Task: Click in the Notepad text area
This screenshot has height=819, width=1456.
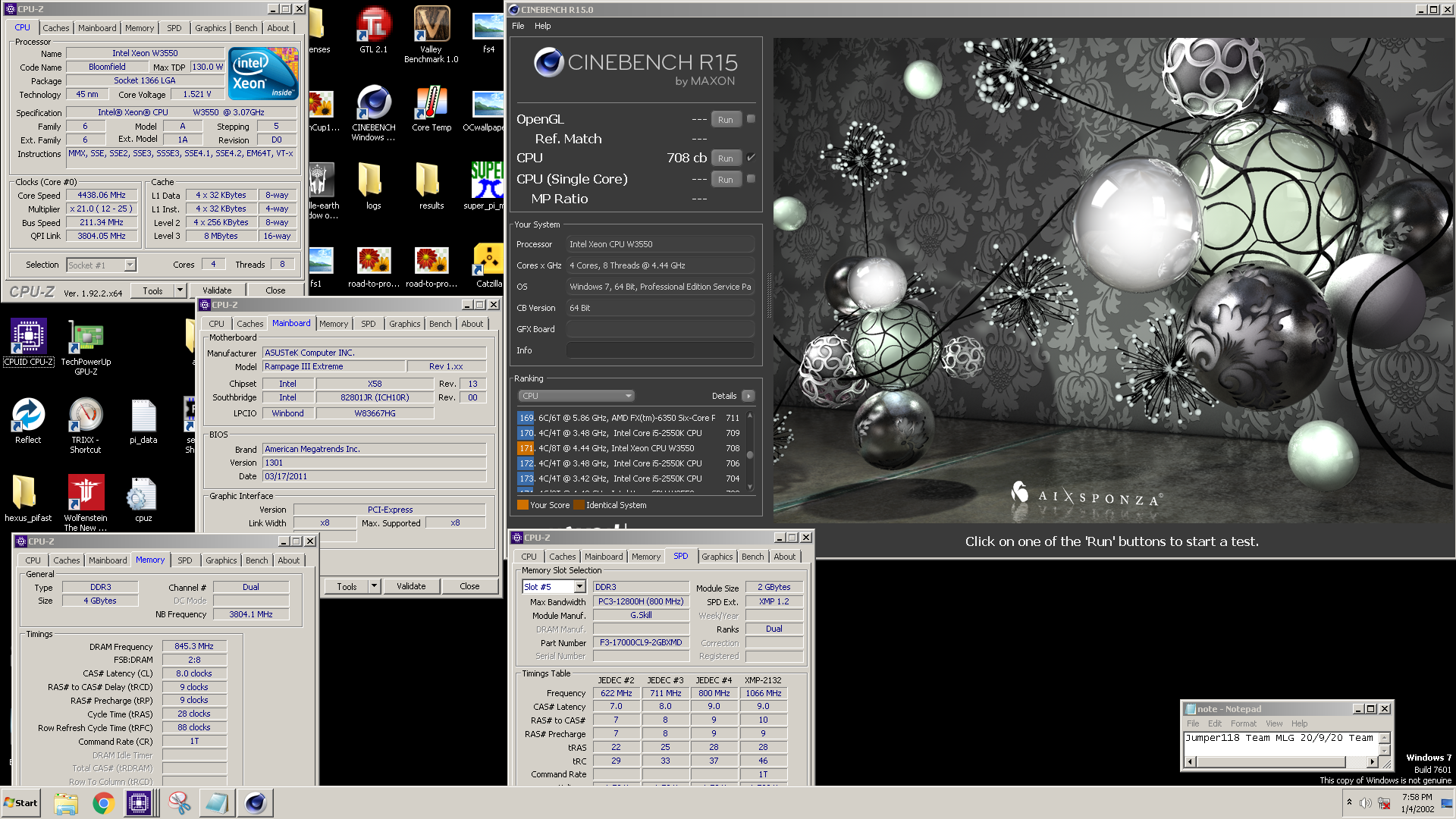Action: [1280, 744]
